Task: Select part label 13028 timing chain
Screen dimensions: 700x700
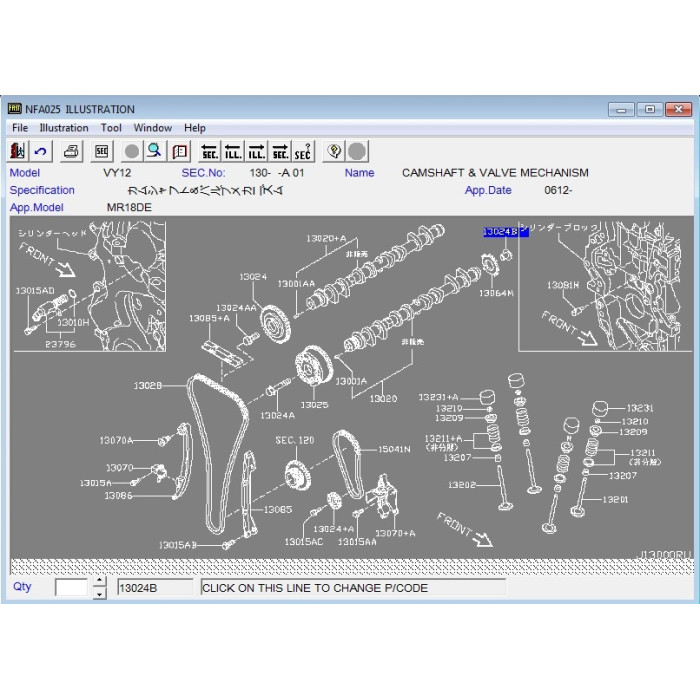Action: tap(148, 385)
